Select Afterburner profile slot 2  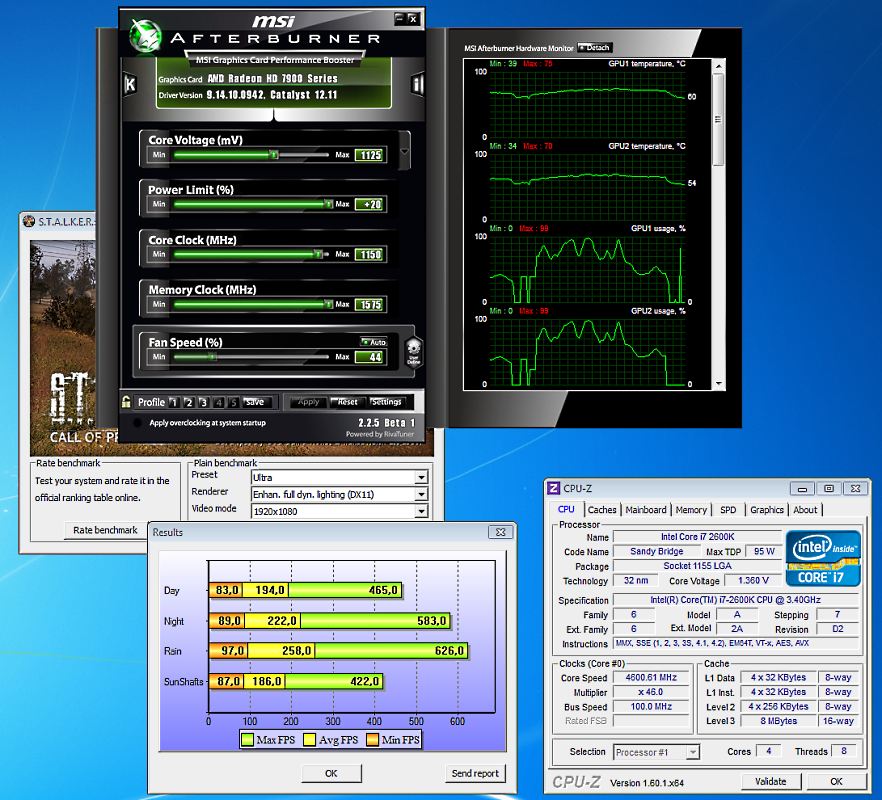(189, 402)
